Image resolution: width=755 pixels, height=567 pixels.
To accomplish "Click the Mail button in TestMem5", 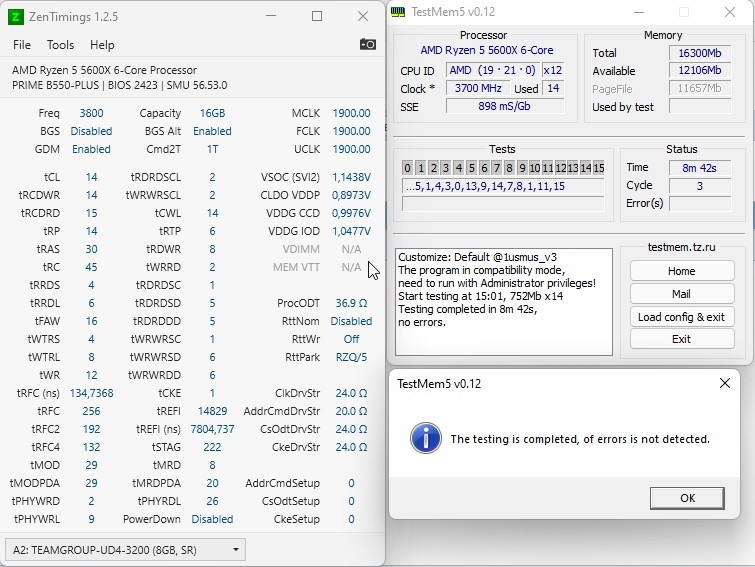I will point(682,294).
